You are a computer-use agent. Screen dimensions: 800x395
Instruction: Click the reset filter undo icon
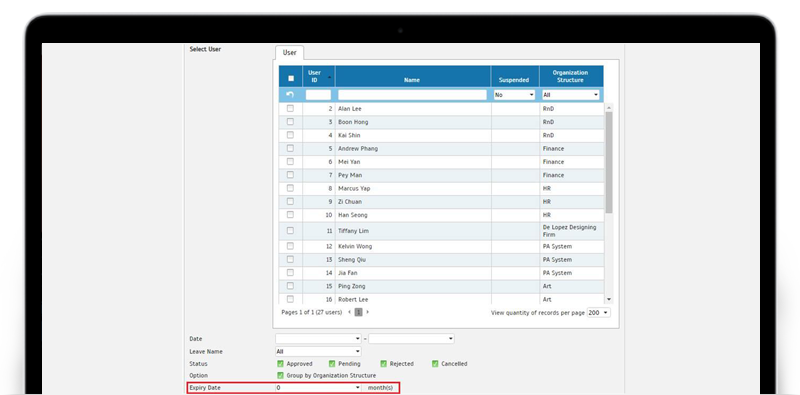290,94
